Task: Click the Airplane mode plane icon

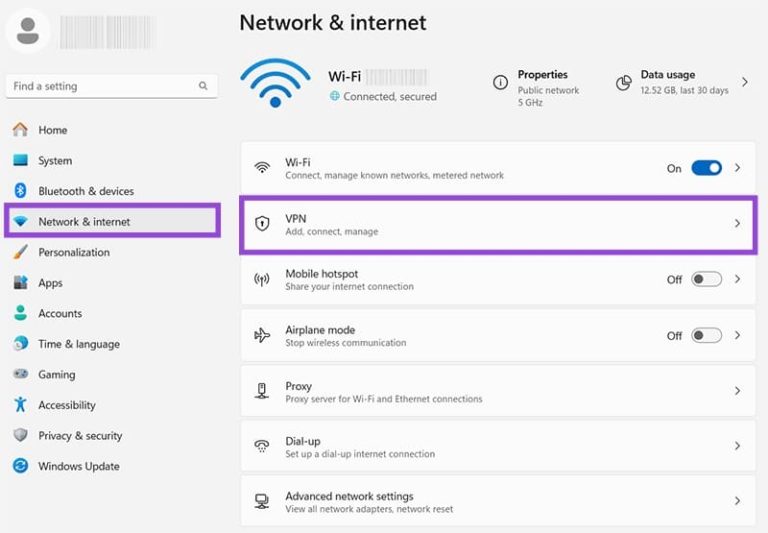Action: click(x=262, y=336)
